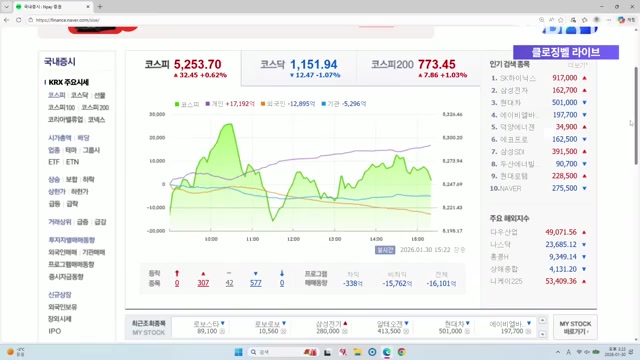The height and width of the screenshot is (360, 640).
Task: Open the Microsoft Edge taskbar icon
Action: (x=387, y=352)
